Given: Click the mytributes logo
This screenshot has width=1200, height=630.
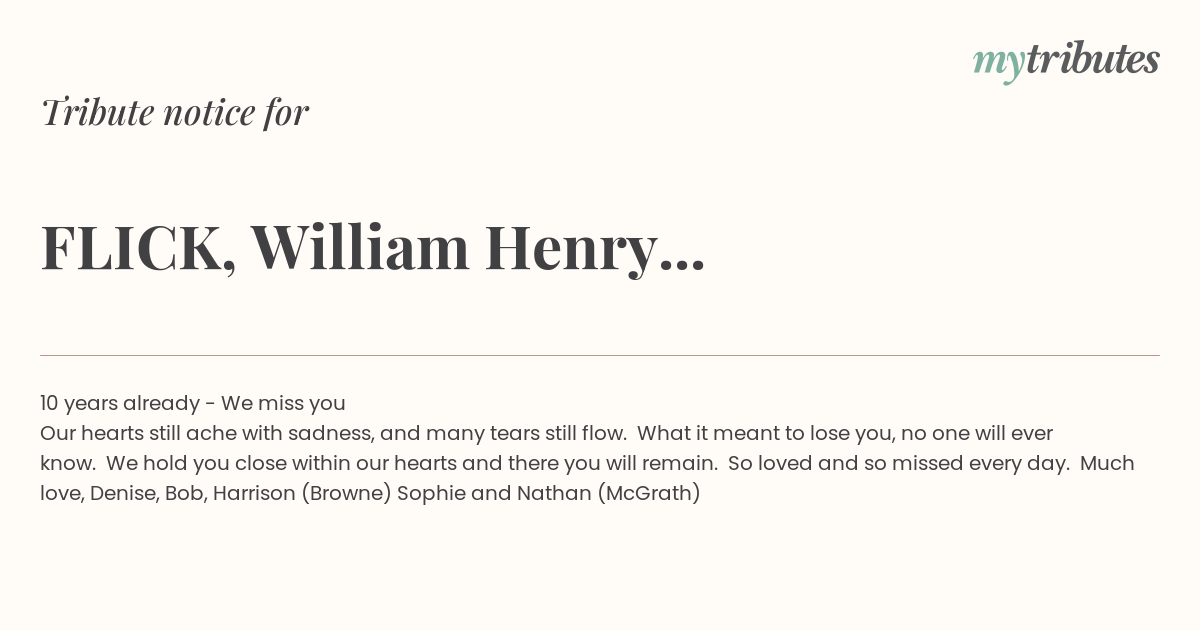Looking at the screenshot, I should point(1066,61).
